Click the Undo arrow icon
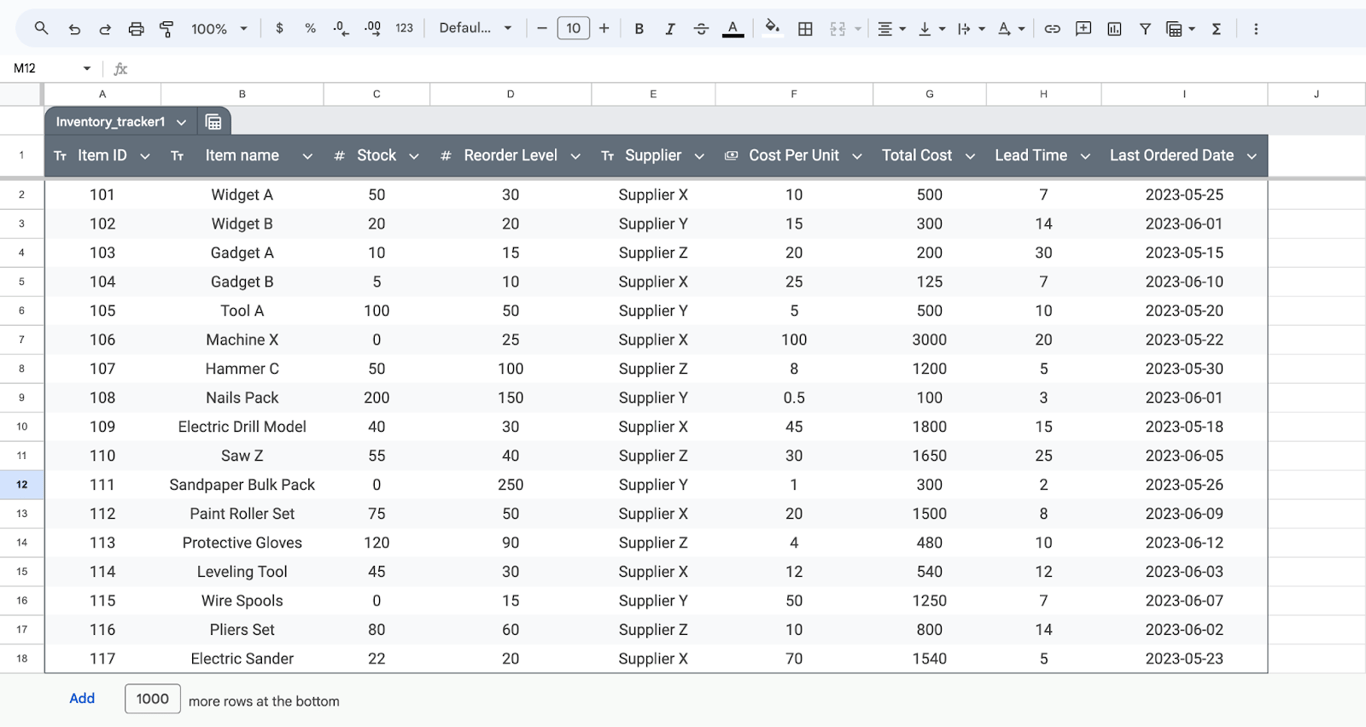This screenshot has height=727, width=1366. (74, 29)
